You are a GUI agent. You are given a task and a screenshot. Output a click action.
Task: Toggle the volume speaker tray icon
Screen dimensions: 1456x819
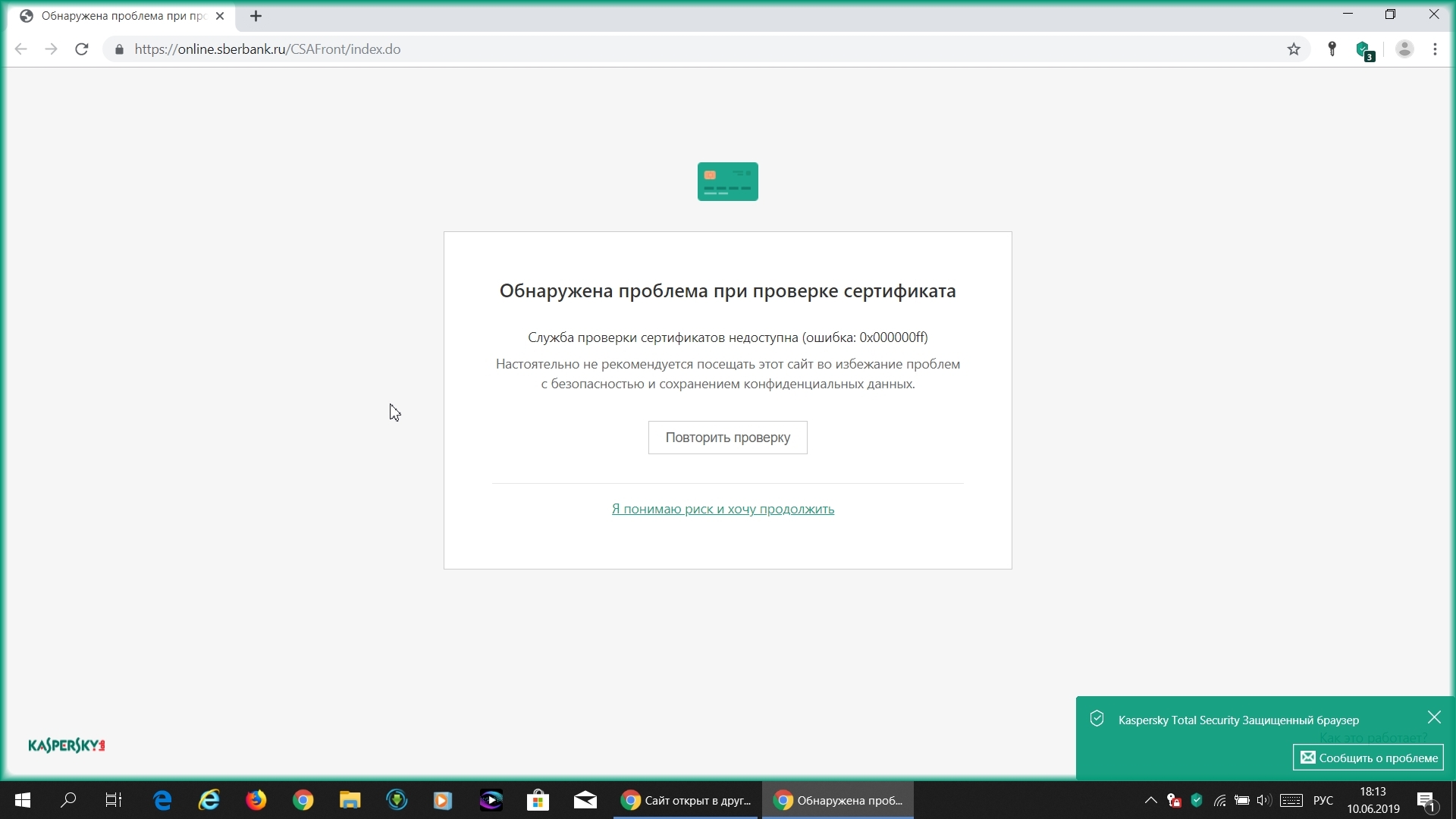click(x=1263, y=800)
